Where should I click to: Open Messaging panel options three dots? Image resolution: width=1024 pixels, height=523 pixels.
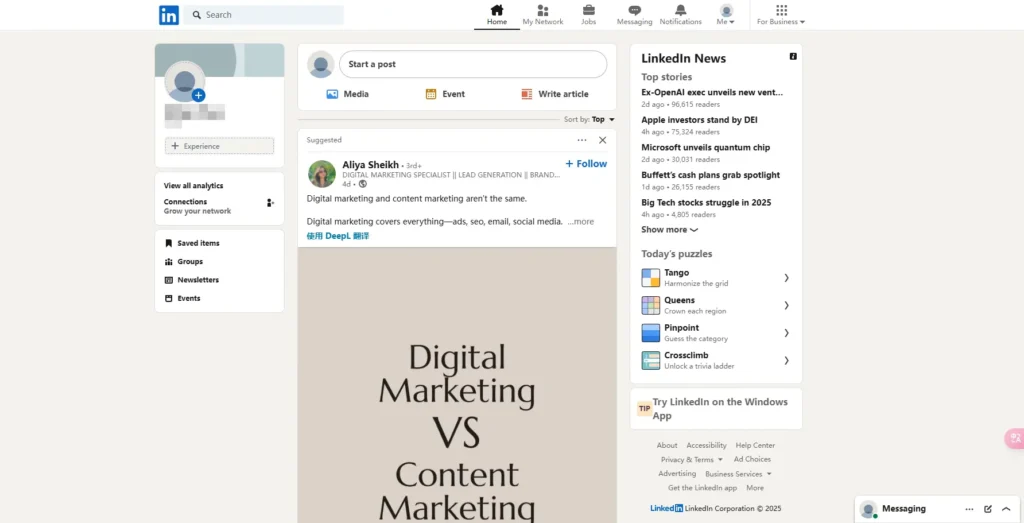(969, 509)
